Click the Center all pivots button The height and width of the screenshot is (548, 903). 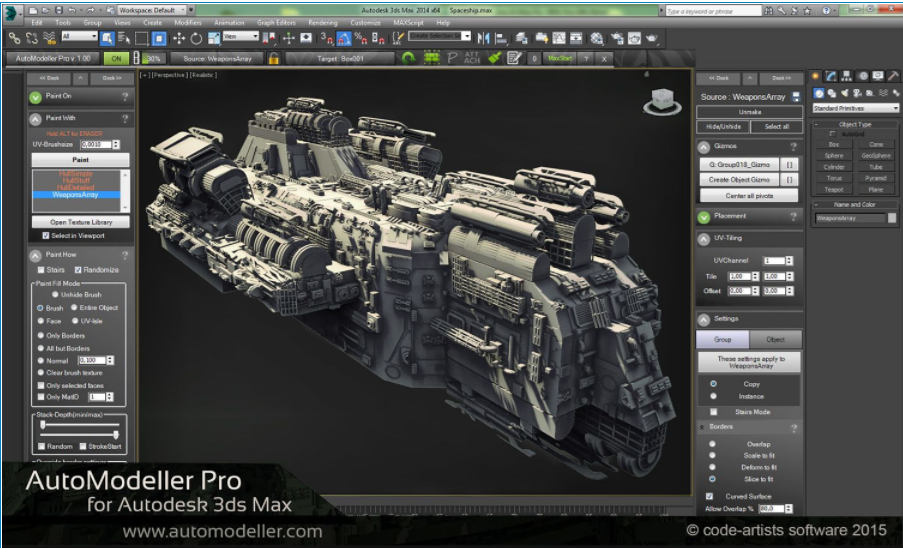coord(749,196)
